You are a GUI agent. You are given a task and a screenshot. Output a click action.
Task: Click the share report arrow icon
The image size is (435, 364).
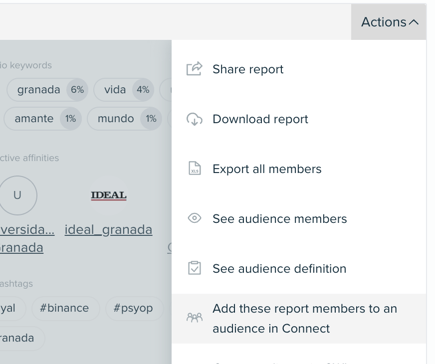tap(194, 69)
